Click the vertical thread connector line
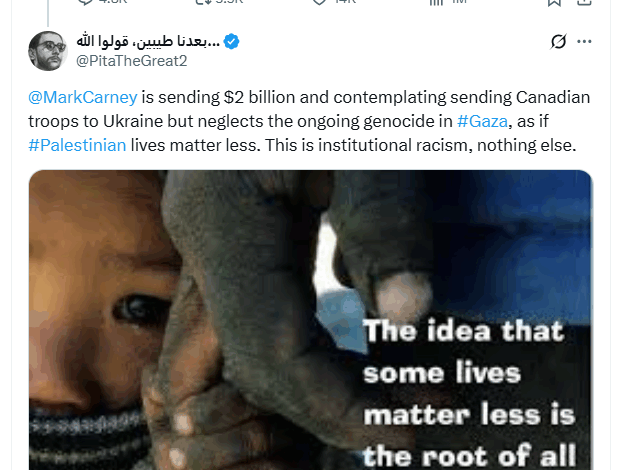 48,14
